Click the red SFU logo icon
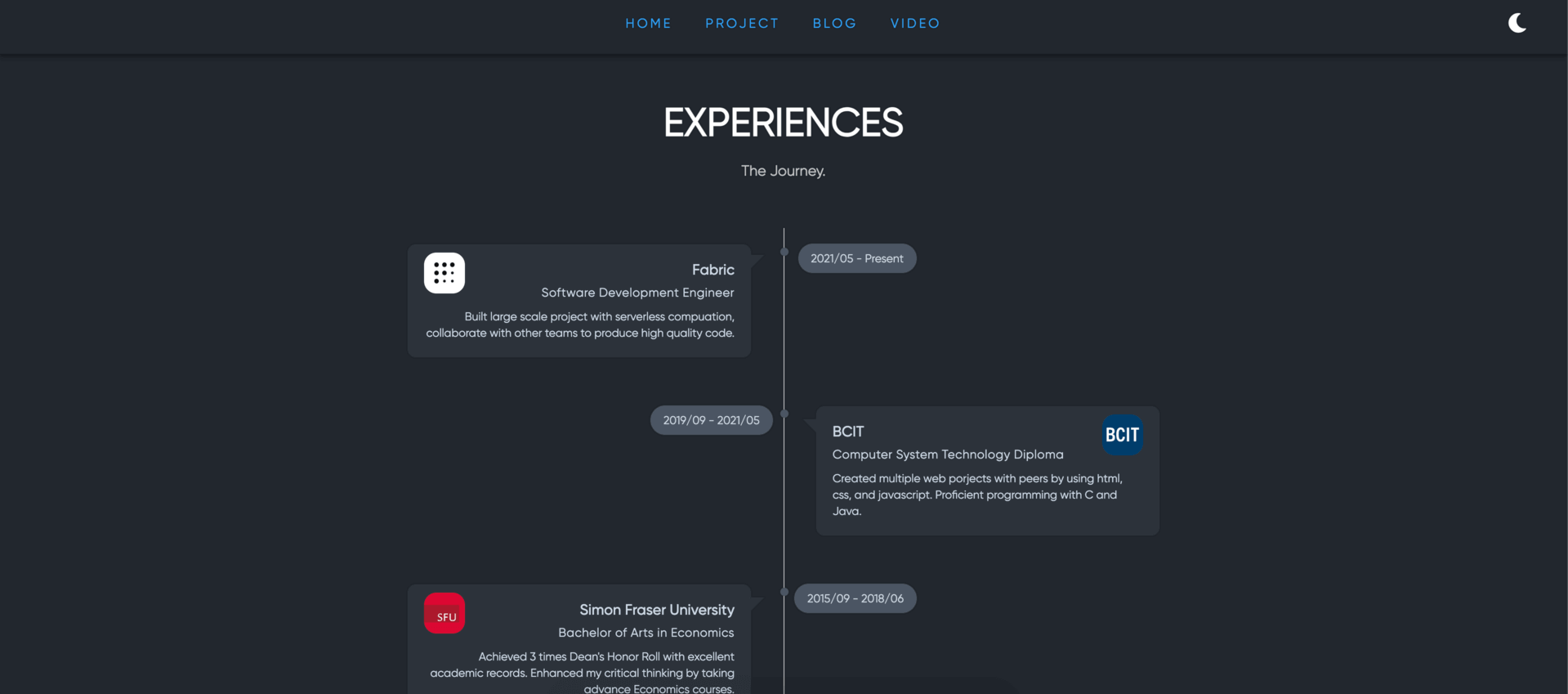This screenshot has width=1568, height=694. pos(444,614)
